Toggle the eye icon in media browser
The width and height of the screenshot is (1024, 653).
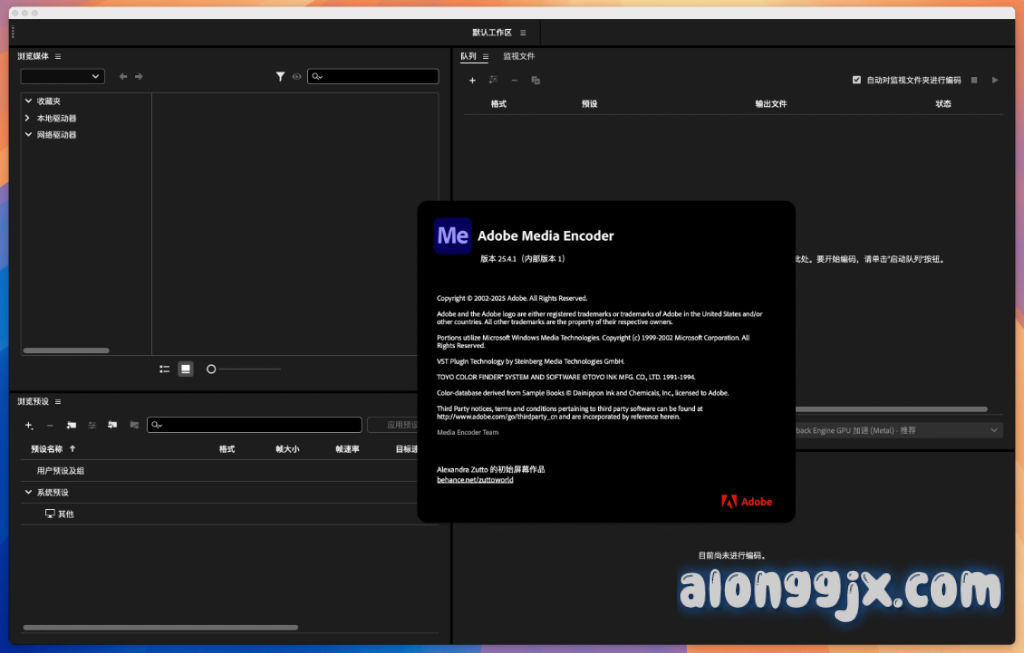(x=297, y=76)
